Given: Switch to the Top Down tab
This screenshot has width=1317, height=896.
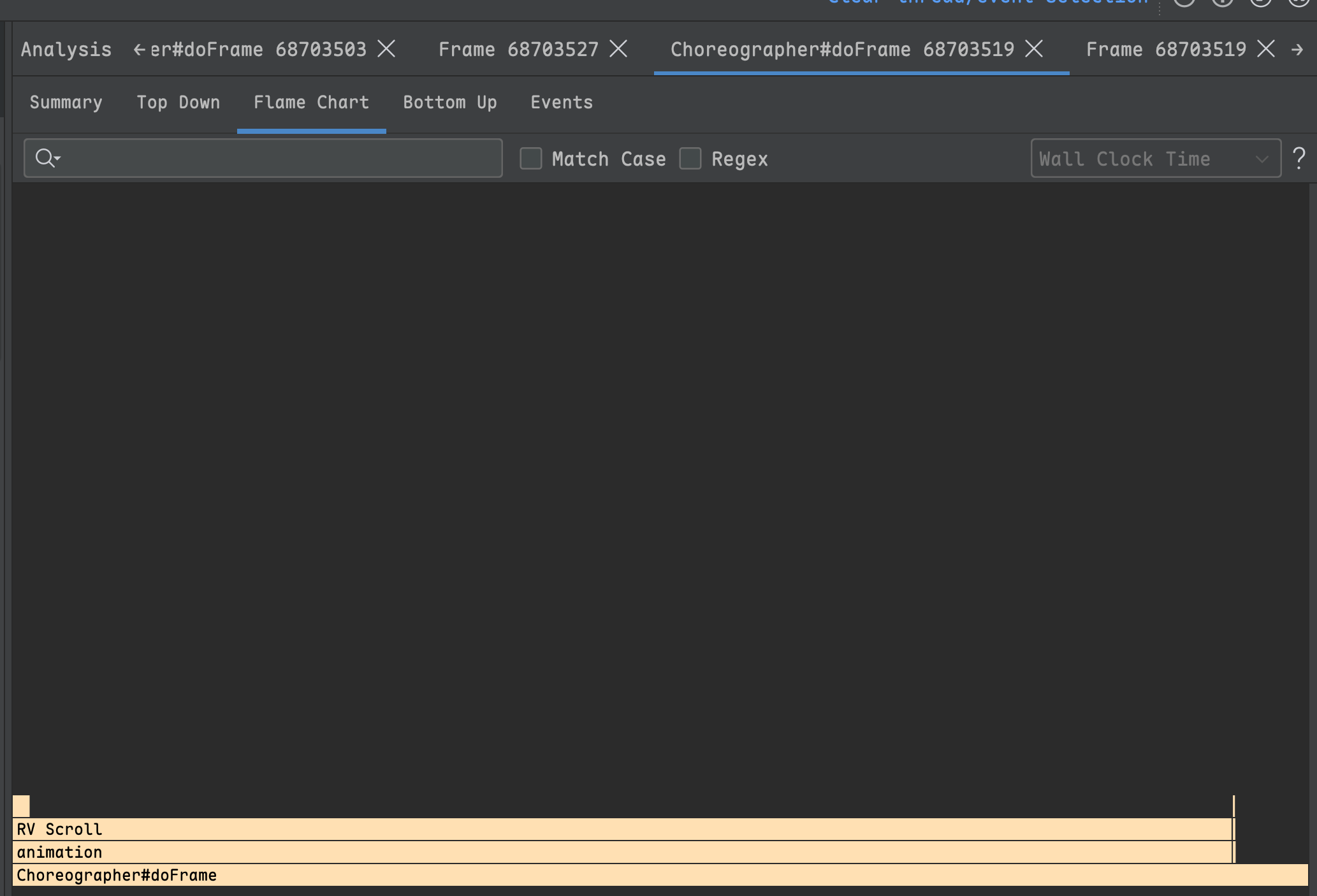Looking at the screenshot, I should pyautogui.click(x=178, y=103).
